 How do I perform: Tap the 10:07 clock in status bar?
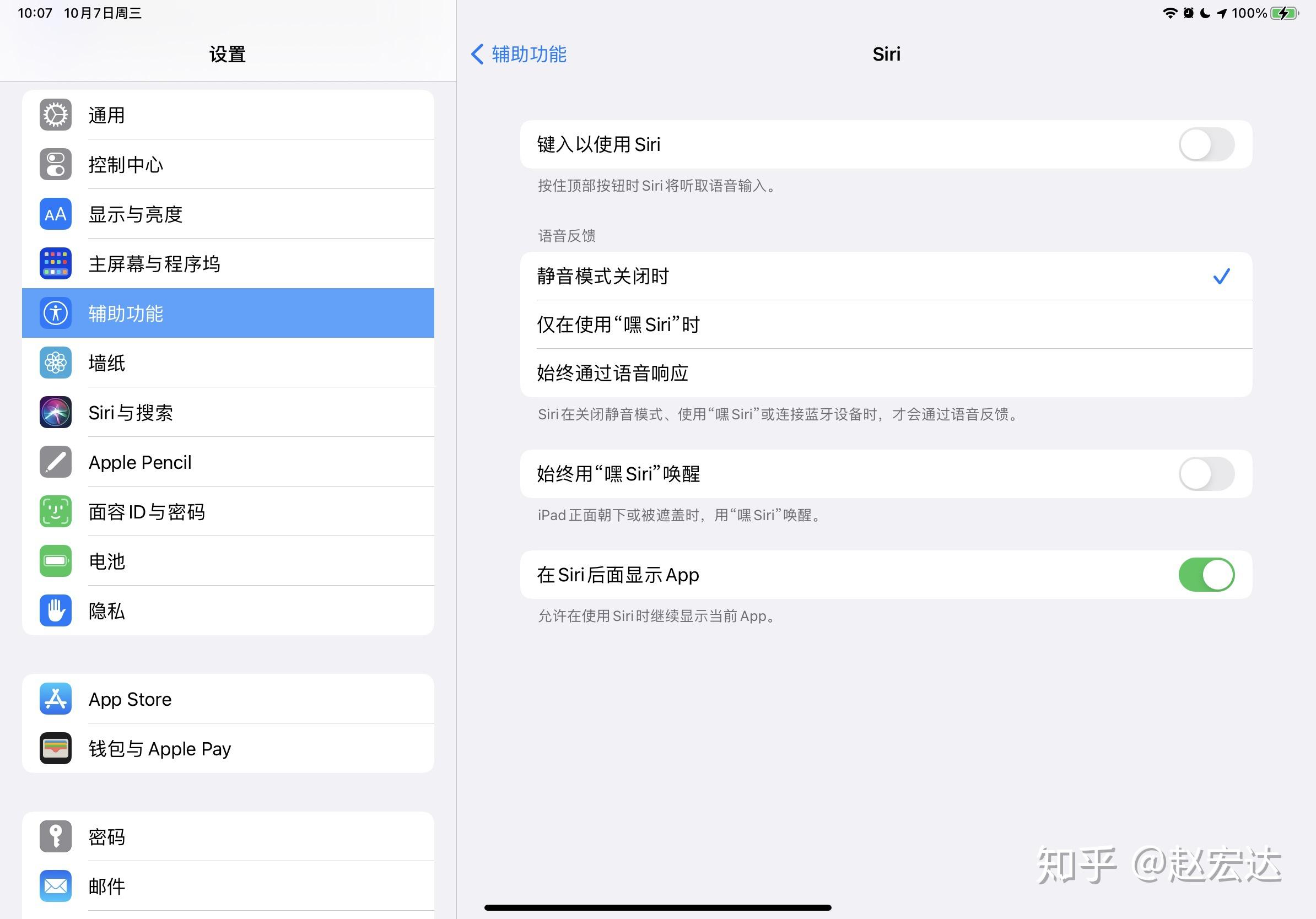point(35,13)
